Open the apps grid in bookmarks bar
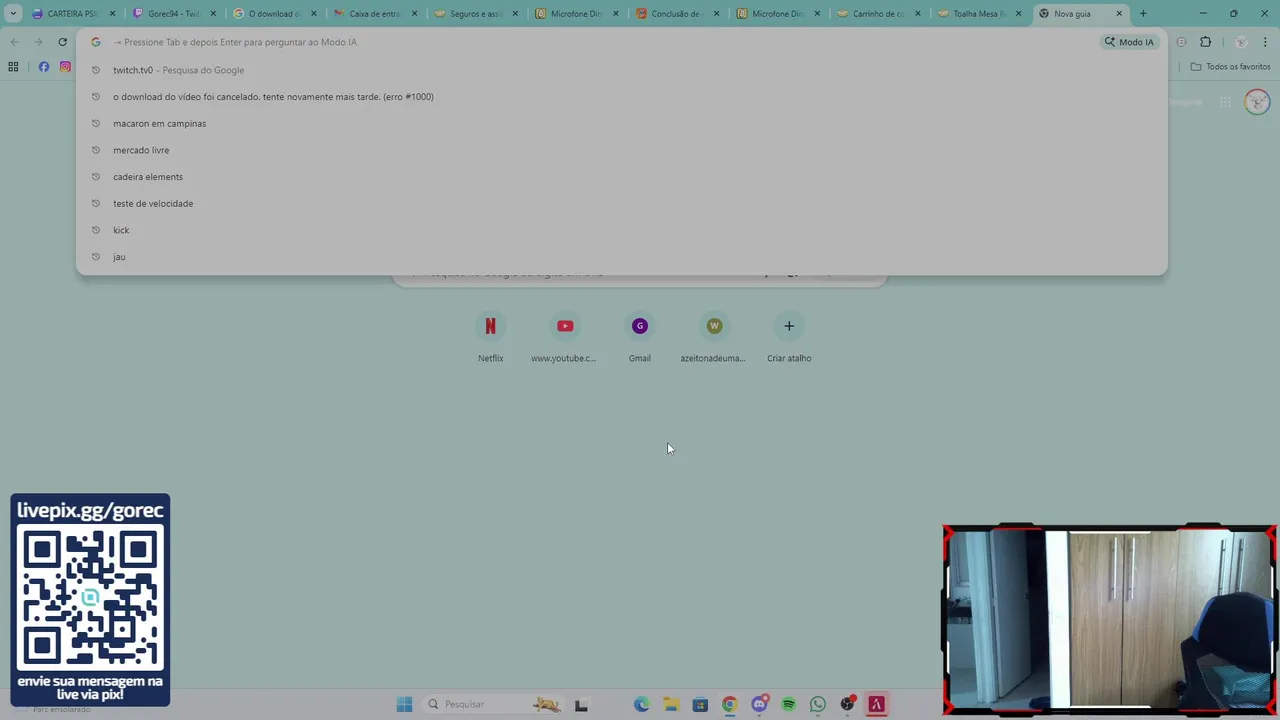 13,67
